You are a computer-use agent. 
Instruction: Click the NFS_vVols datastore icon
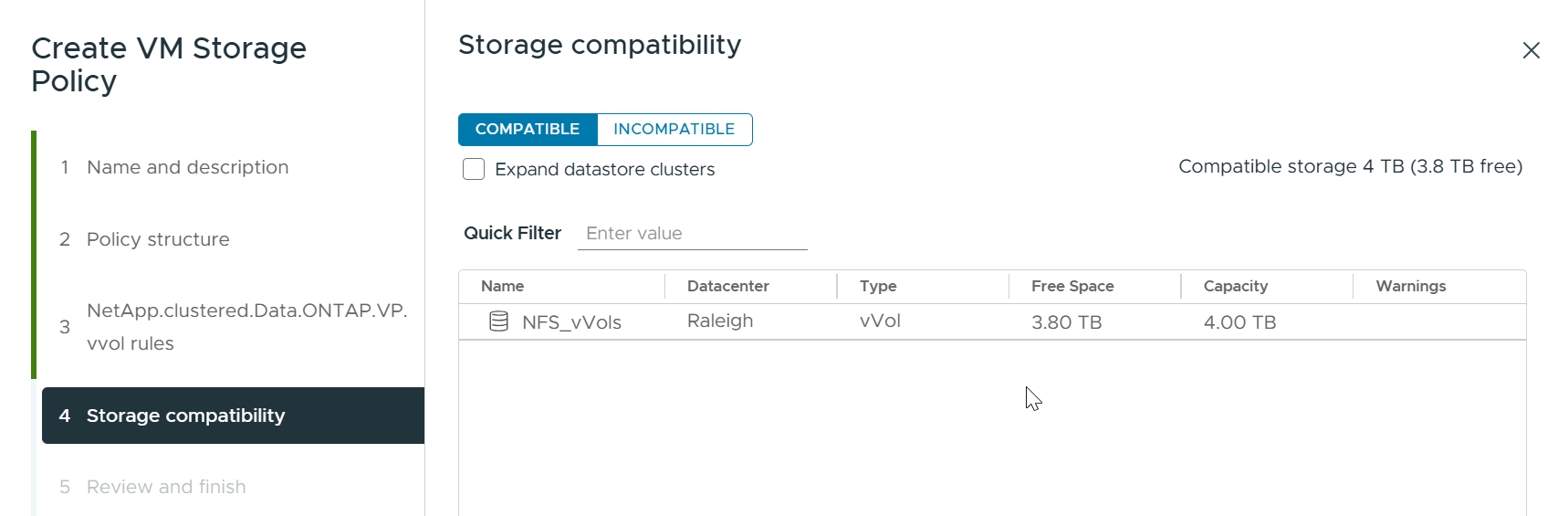click(498, 321)
